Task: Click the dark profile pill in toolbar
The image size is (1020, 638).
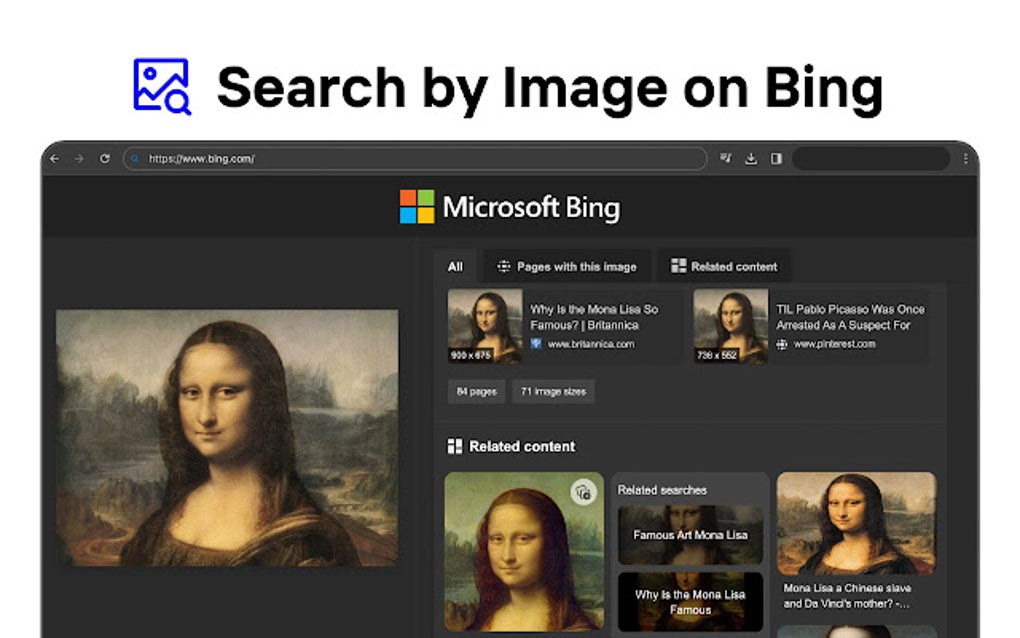Action: (871, 159)
